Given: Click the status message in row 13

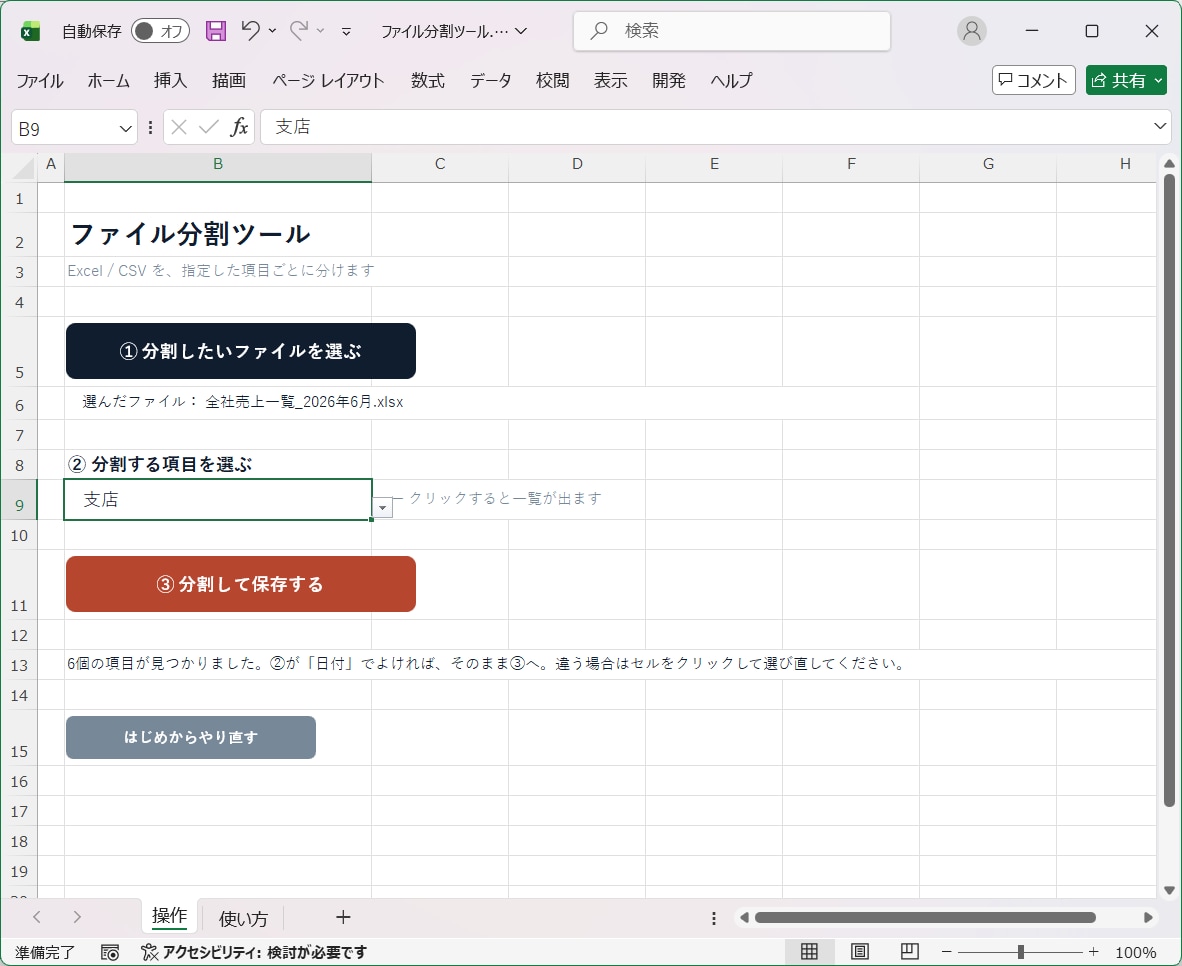Looking at the screenshot, I should pyautogui.click(x=486, y=664).
